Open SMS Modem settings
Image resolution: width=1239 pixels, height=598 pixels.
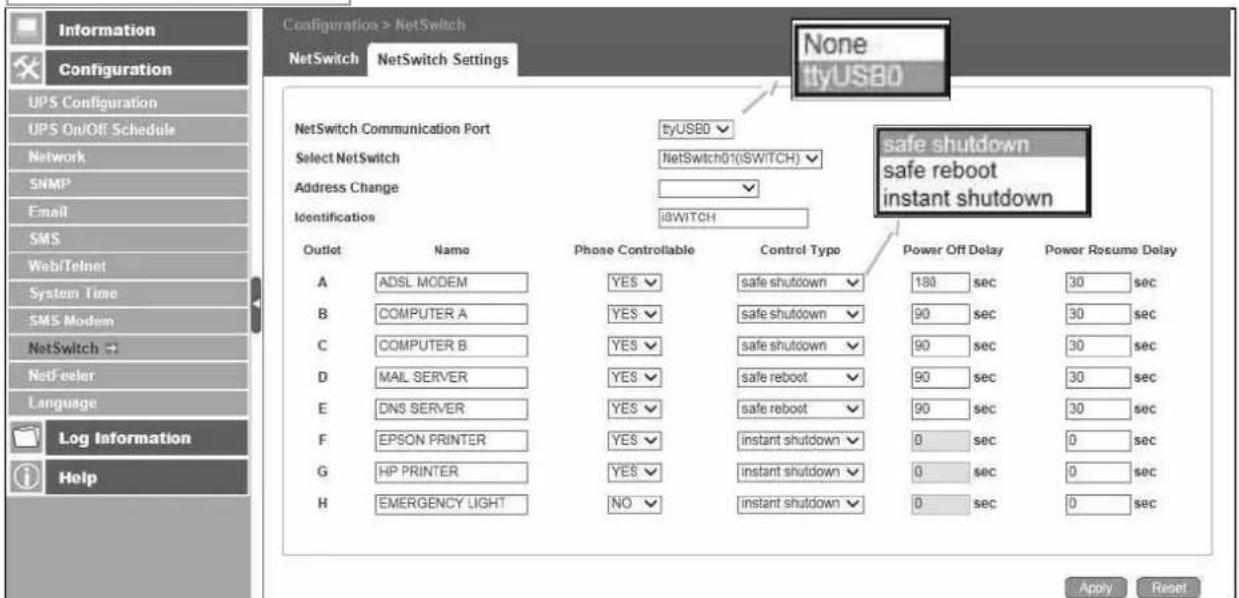tap(126, 321)
